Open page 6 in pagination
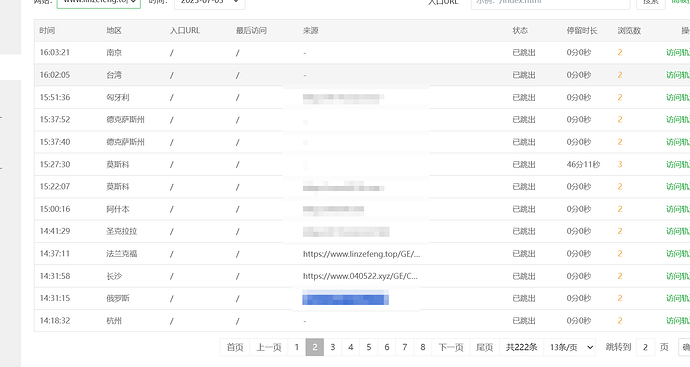The height and width of the screenshot is (367, 690). pyautogui.click(x=387, y=347)
